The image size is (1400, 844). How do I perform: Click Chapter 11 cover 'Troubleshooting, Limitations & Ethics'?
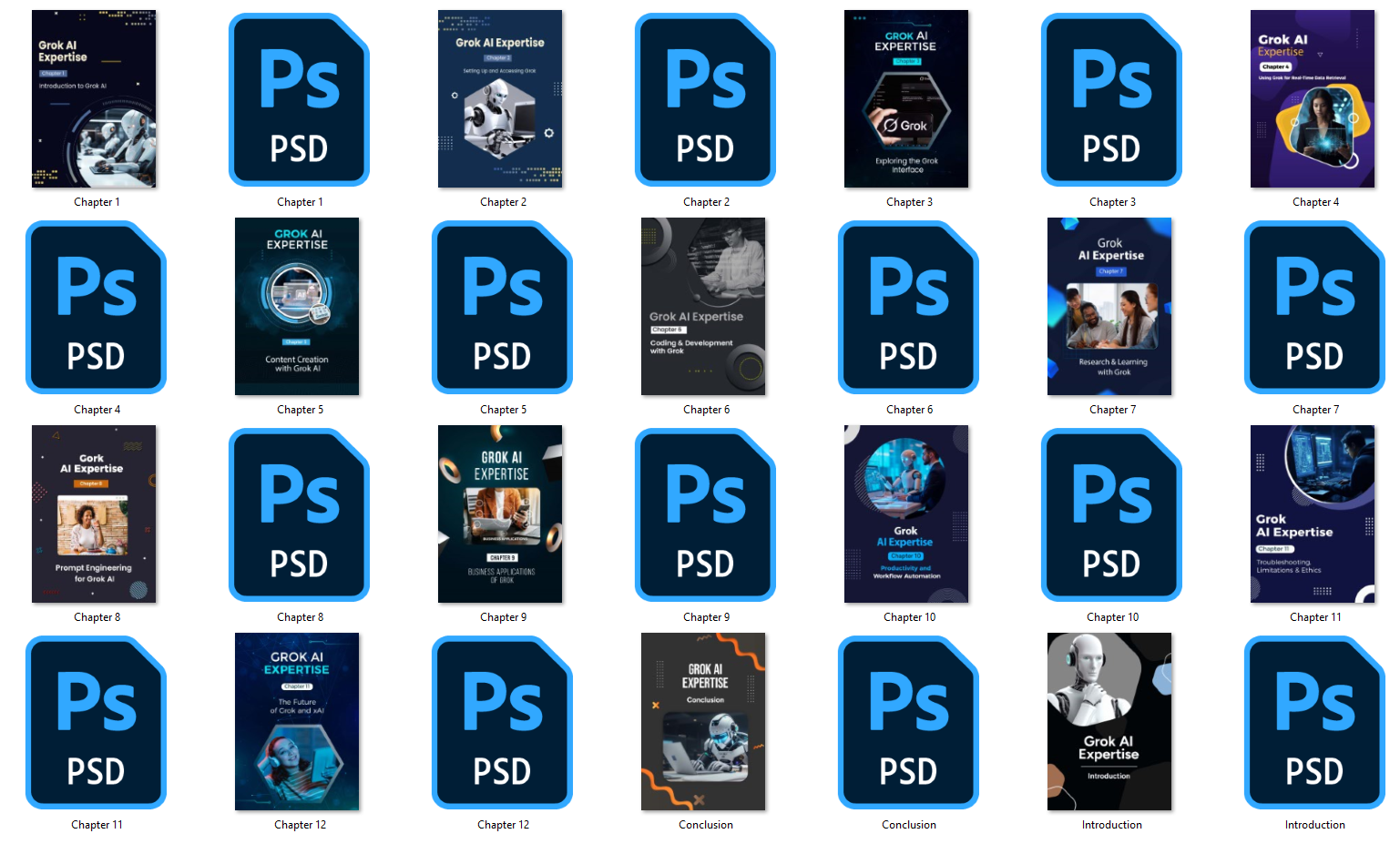tap(1313, 514)
